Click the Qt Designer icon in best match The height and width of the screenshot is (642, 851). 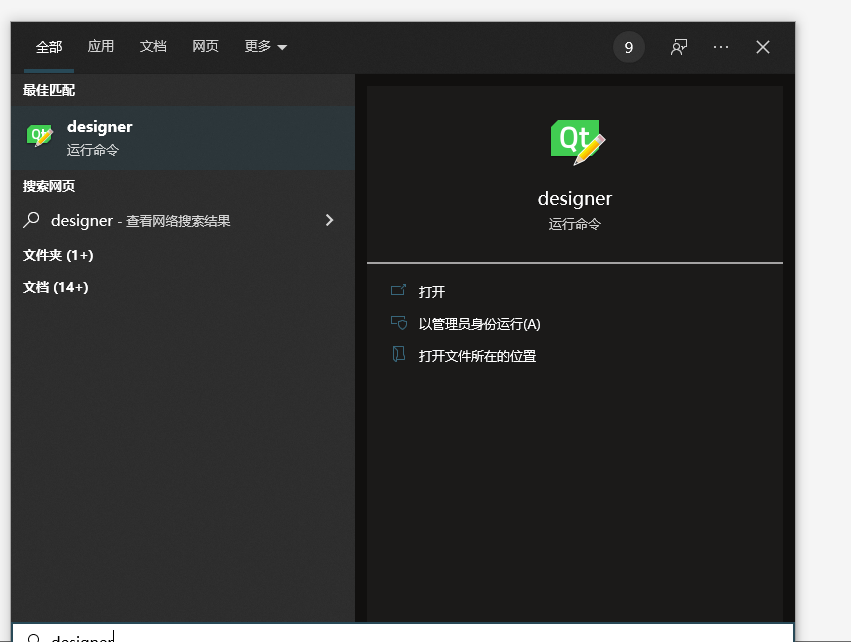coord(38,134)
